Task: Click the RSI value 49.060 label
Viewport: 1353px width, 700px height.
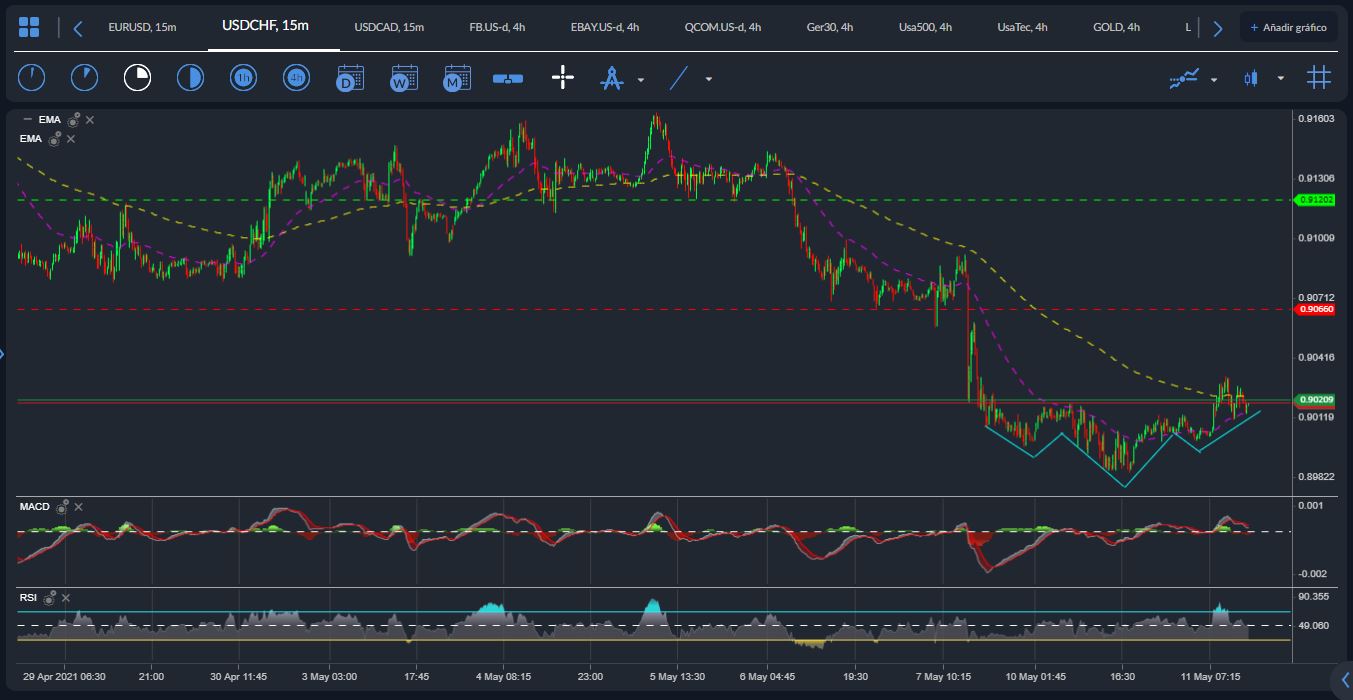Action: pos(1313,625)
